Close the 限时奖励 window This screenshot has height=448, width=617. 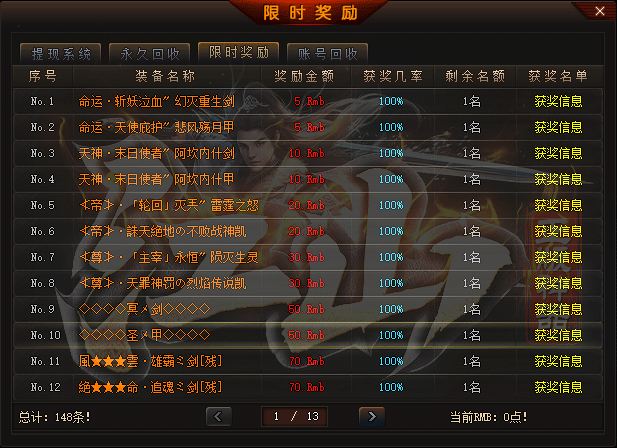[600, 11]
